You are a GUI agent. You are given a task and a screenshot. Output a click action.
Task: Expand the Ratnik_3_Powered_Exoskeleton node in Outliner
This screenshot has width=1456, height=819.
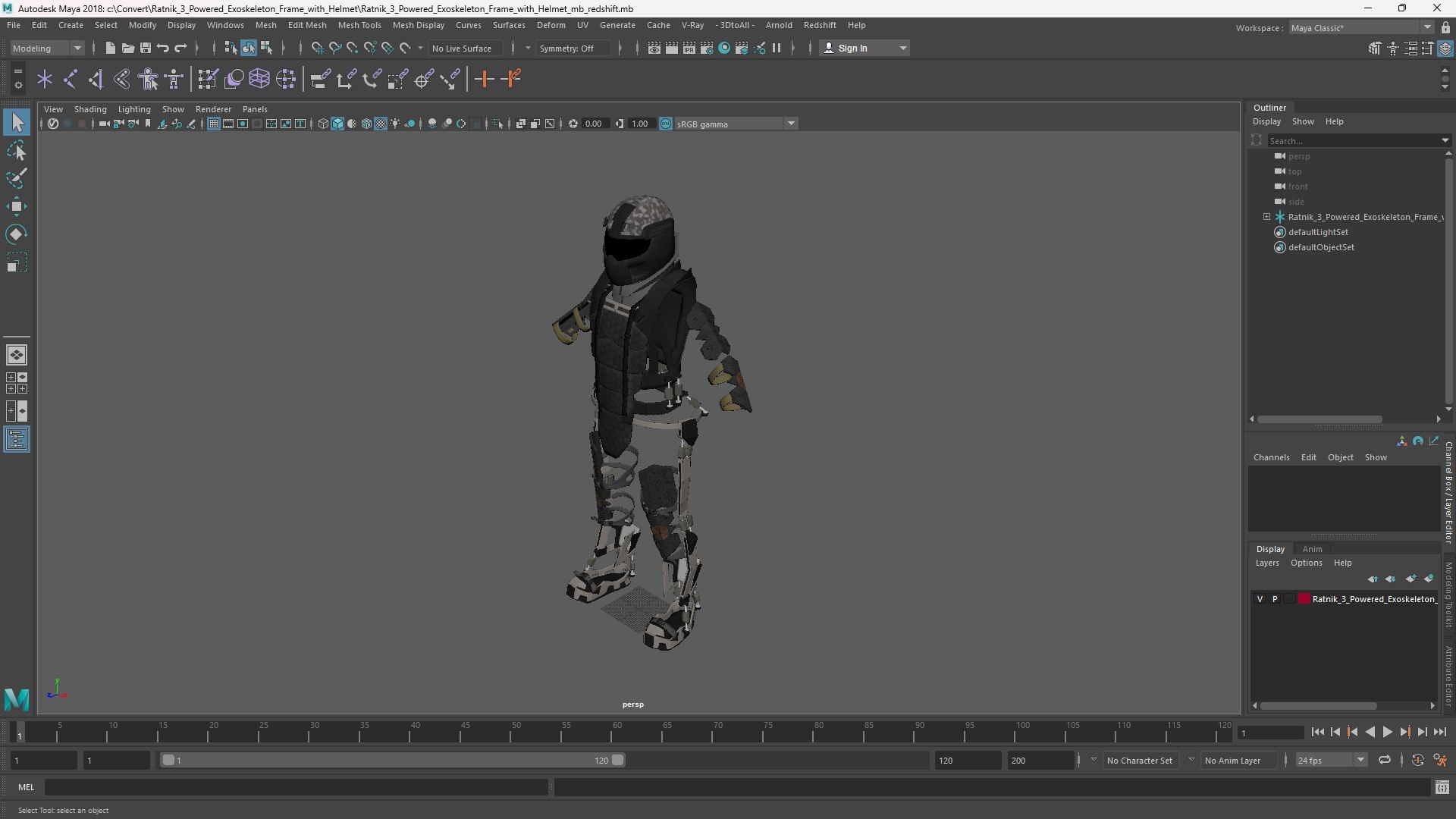[x=1266, y=217]
